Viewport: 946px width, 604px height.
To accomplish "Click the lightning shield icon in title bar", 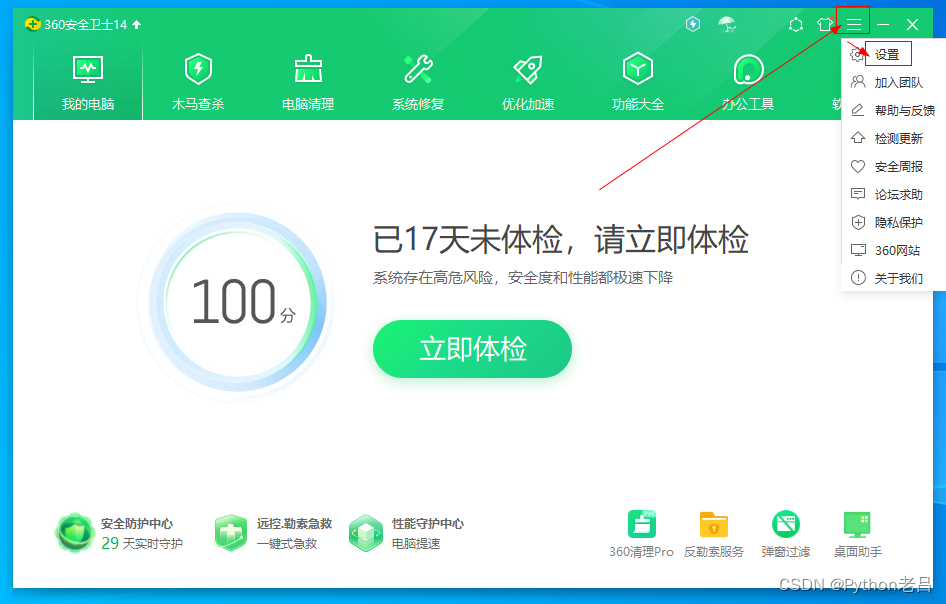I will [693, 24].
